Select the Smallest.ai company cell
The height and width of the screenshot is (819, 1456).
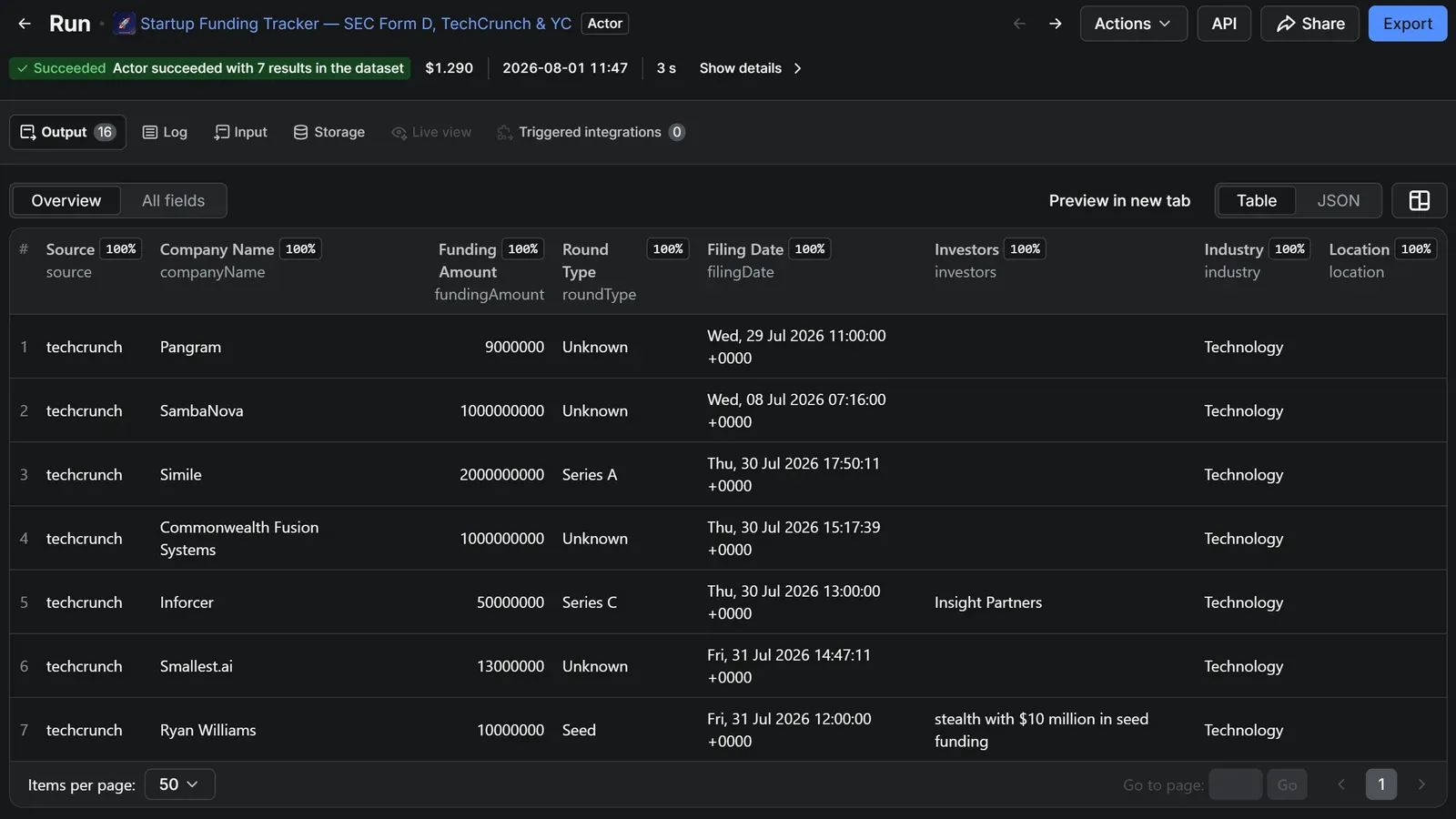click(197, 666)
